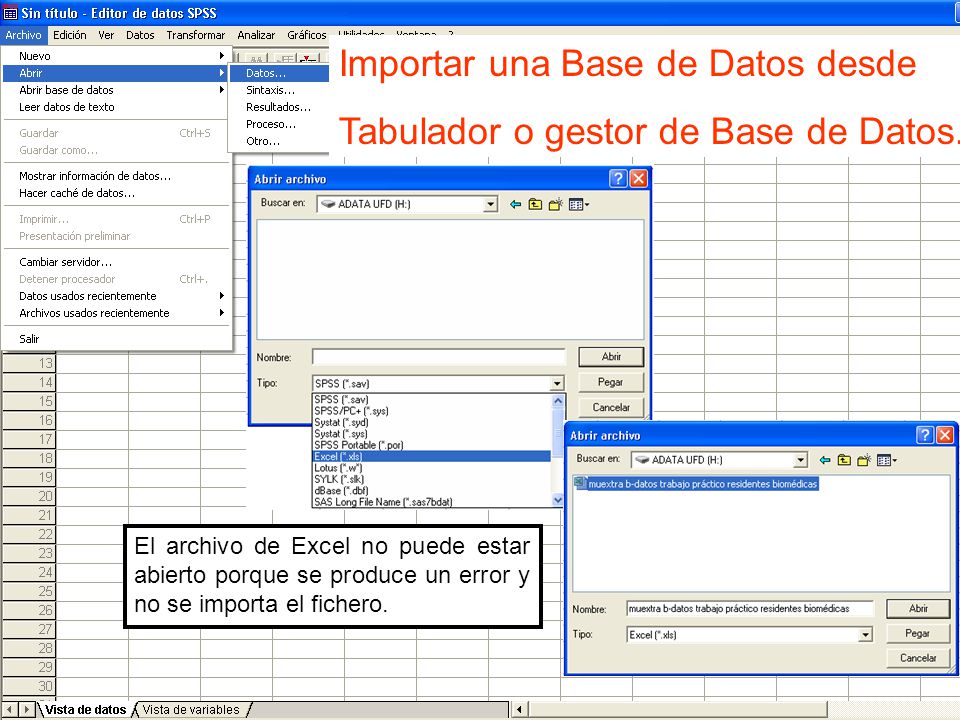Choose Hacer caché de datos... entry
The width and height of the screenshot is (960, 720).
pos(116,193)
